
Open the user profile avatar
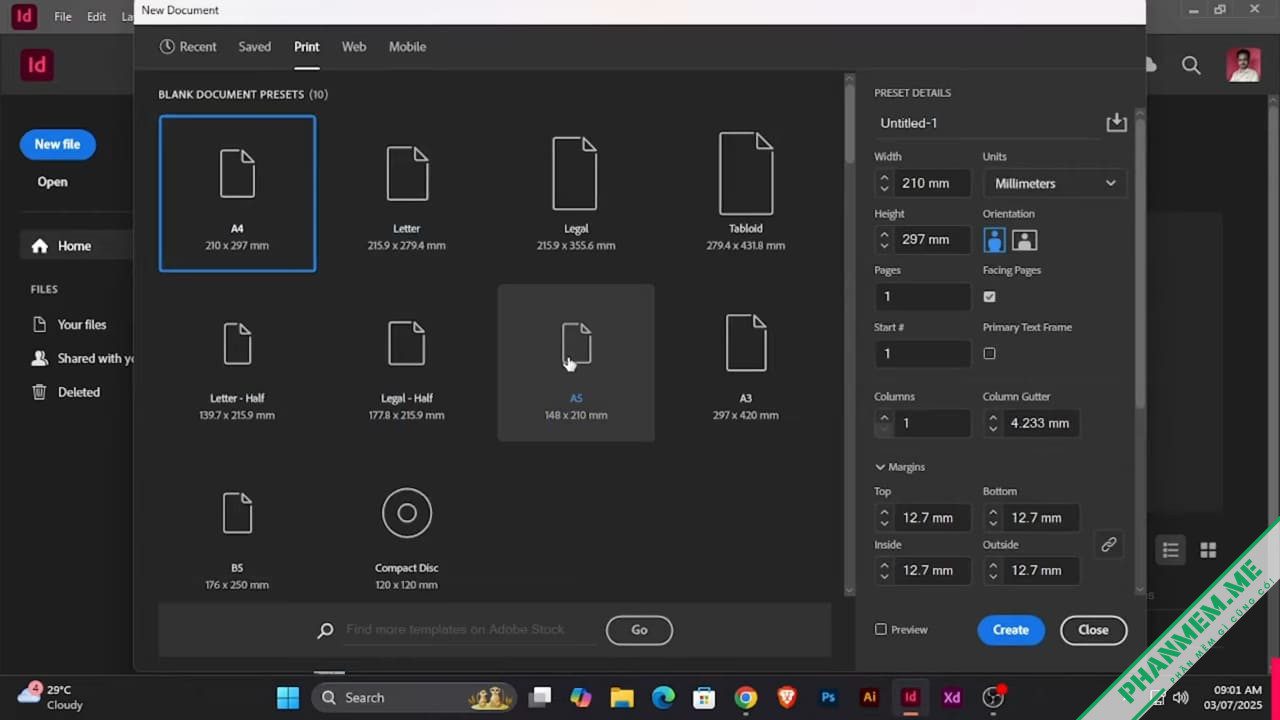click(x=1243, y=66)
